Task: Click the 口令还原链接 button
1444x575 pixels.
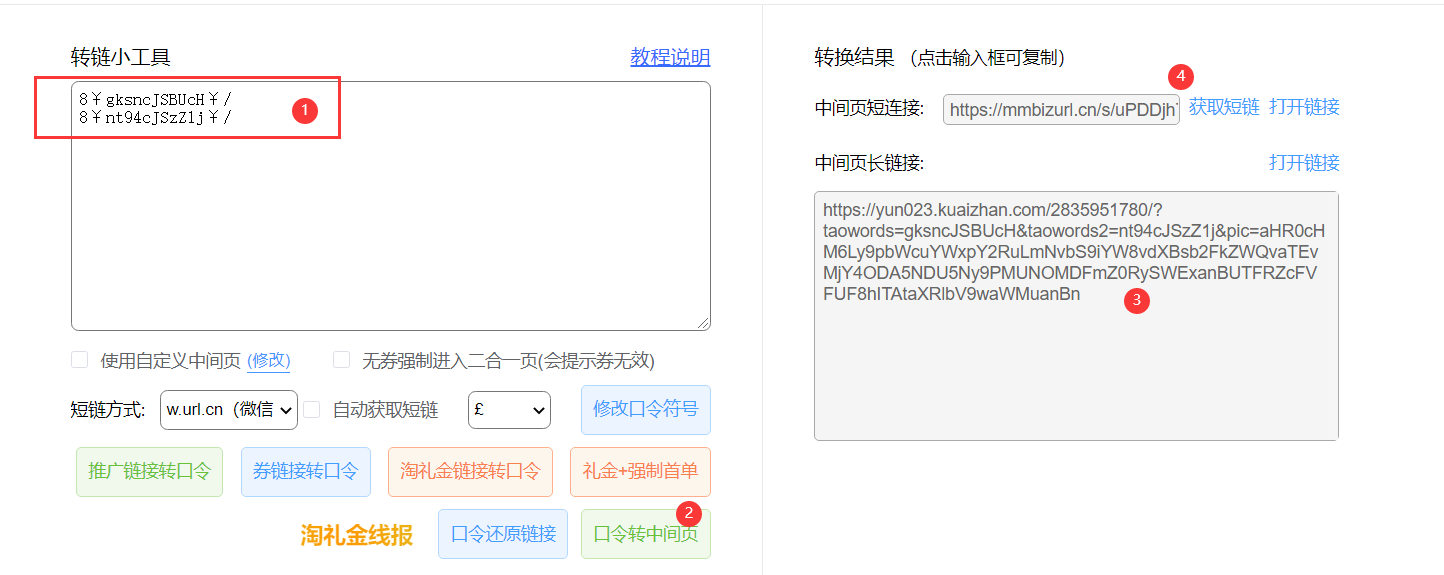Action: [503, 534]
